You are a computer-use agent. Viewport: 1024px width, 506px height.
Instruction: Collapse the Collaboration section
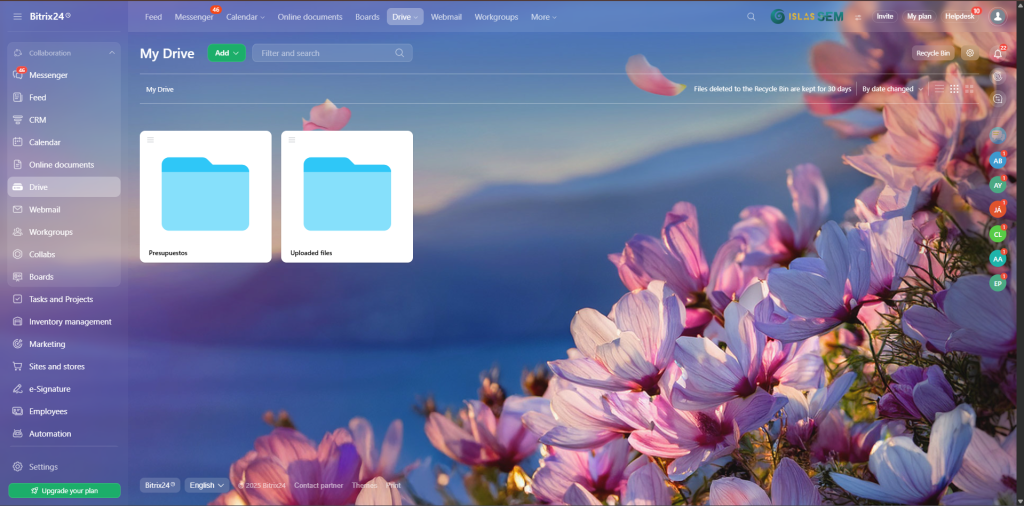click(111, 52)
